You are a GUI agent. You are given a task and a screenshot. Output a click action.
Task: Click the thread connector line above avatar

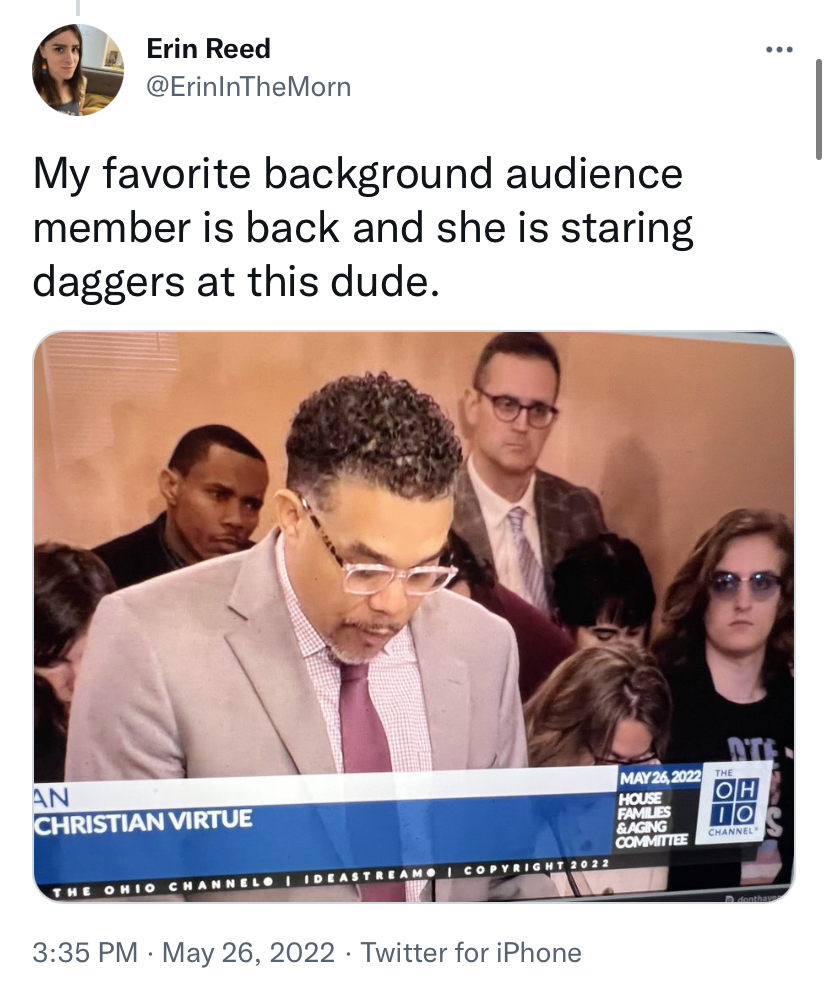pos(78,8)
